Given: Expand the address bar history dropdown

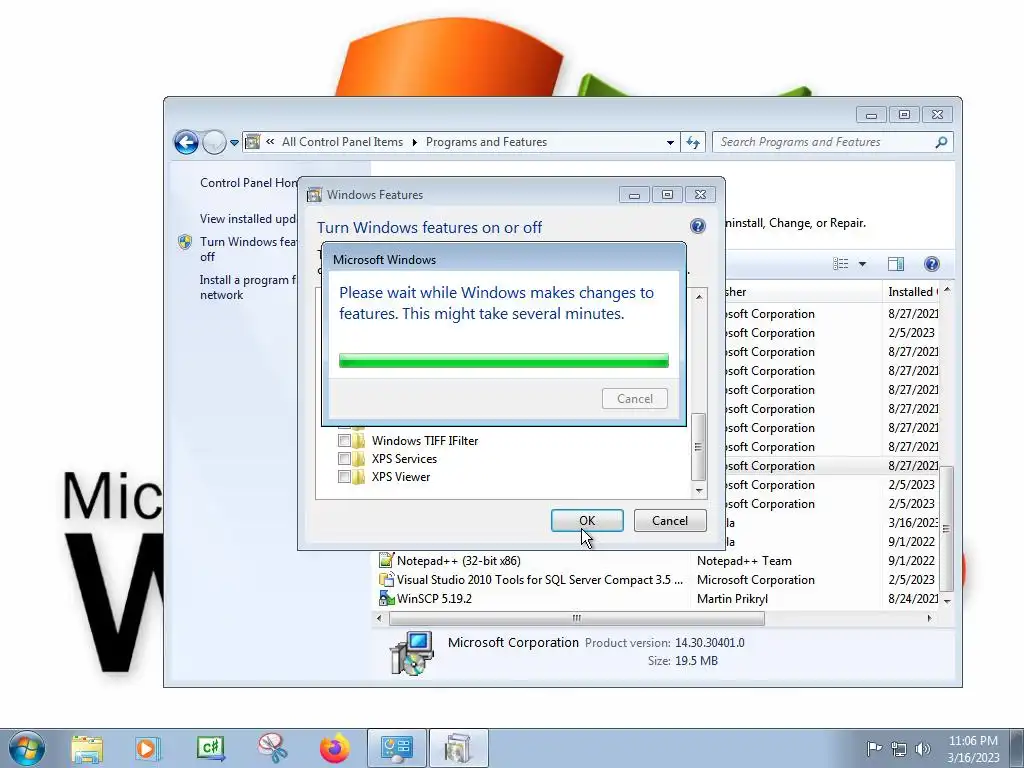Looking at the screenshot, I should 670,142.
